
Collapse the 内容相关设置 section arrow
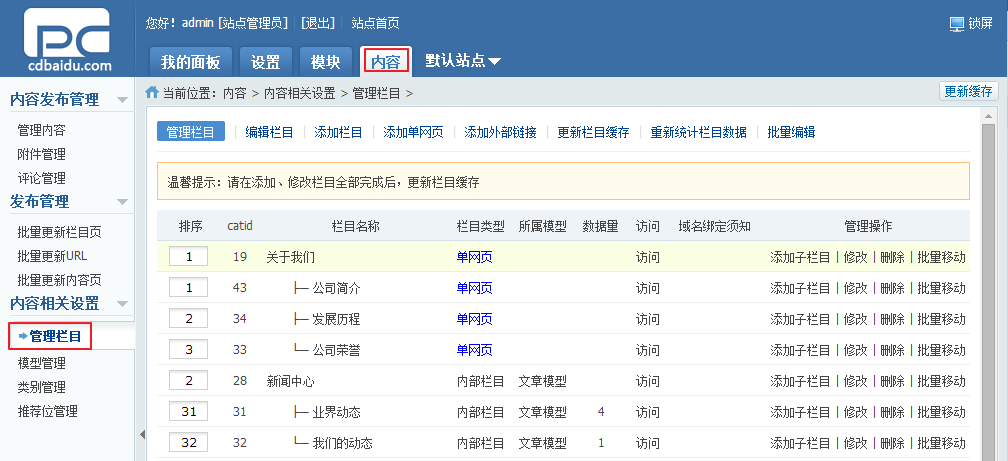coord(122,303)
